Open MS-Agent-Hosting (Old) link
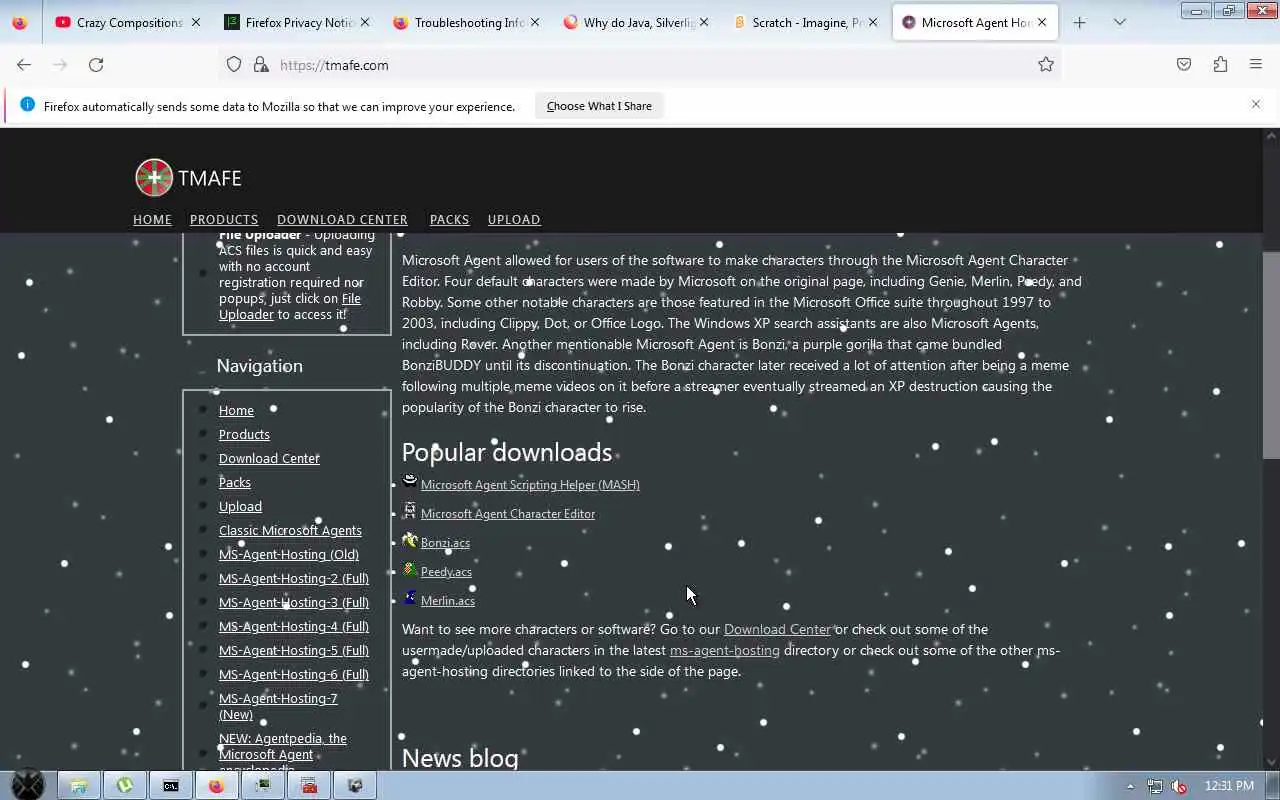 click(x=288, y=554)
